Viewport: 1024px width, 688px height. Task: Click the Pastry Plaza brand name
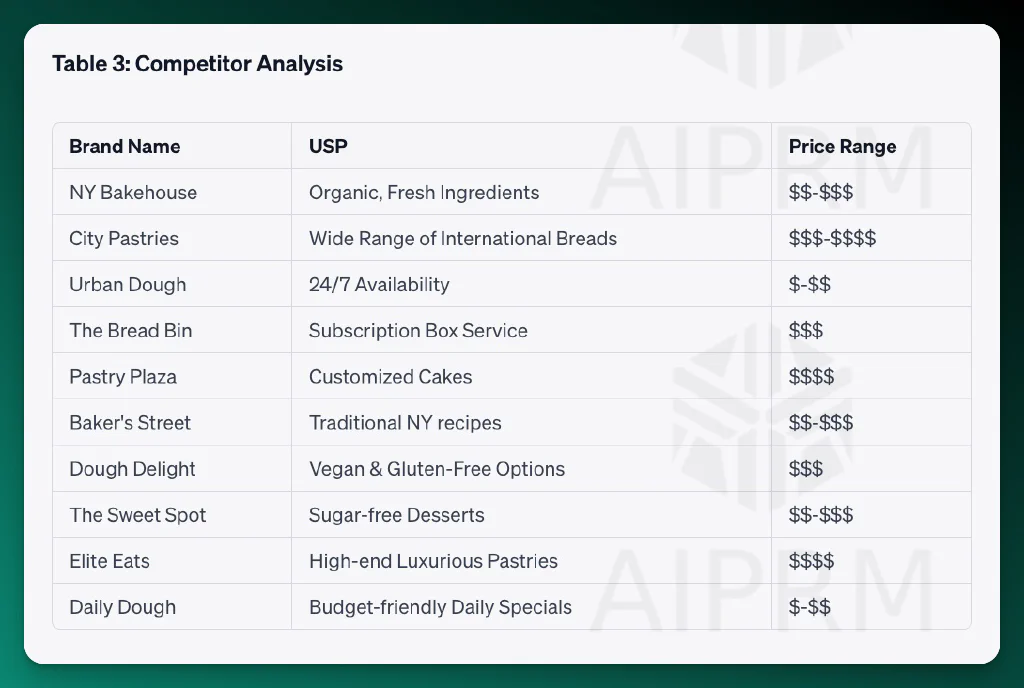[x=123, y=377]
